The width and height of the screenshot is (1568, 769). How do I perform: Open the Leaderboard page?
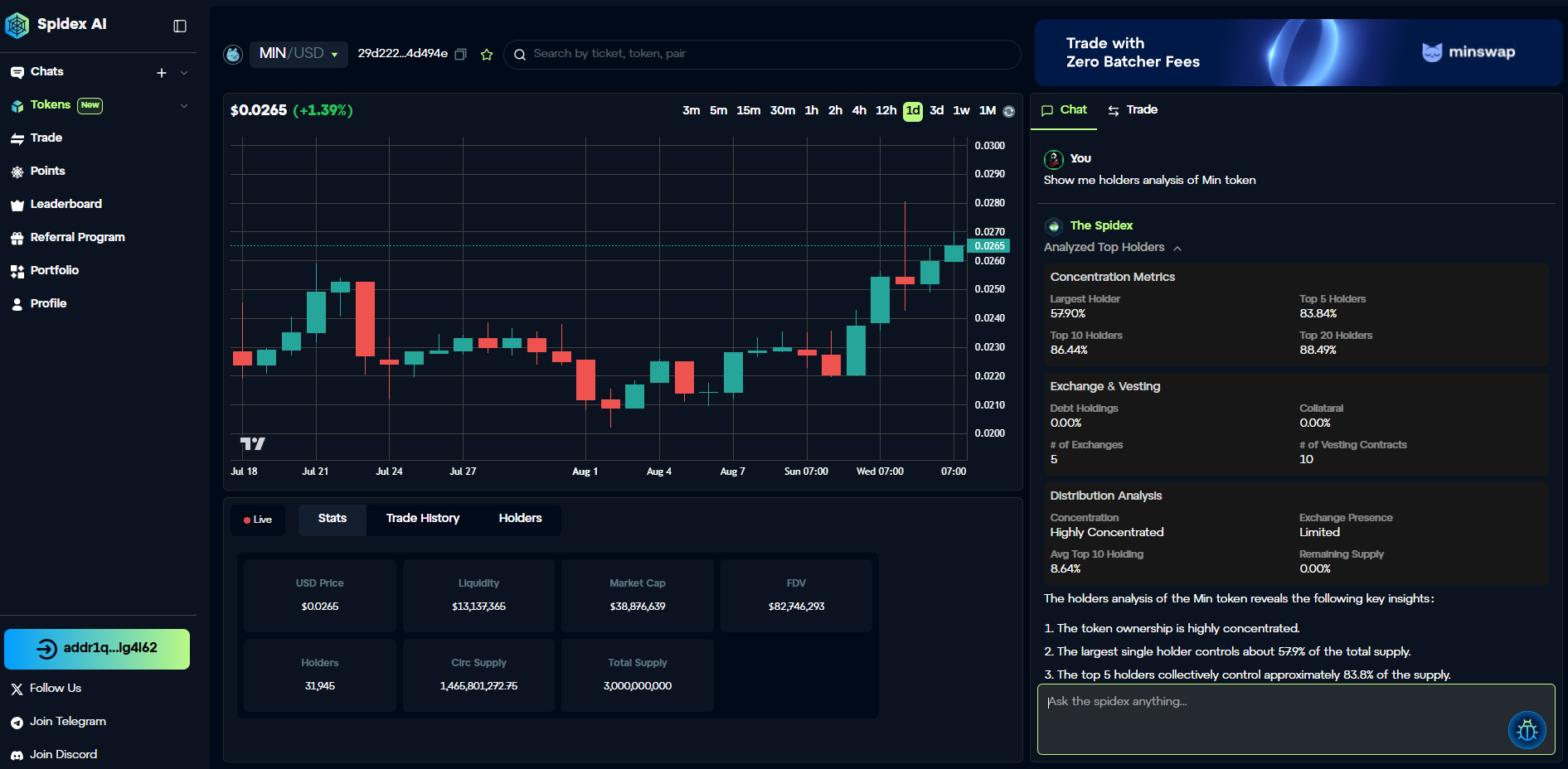point(66,204)
